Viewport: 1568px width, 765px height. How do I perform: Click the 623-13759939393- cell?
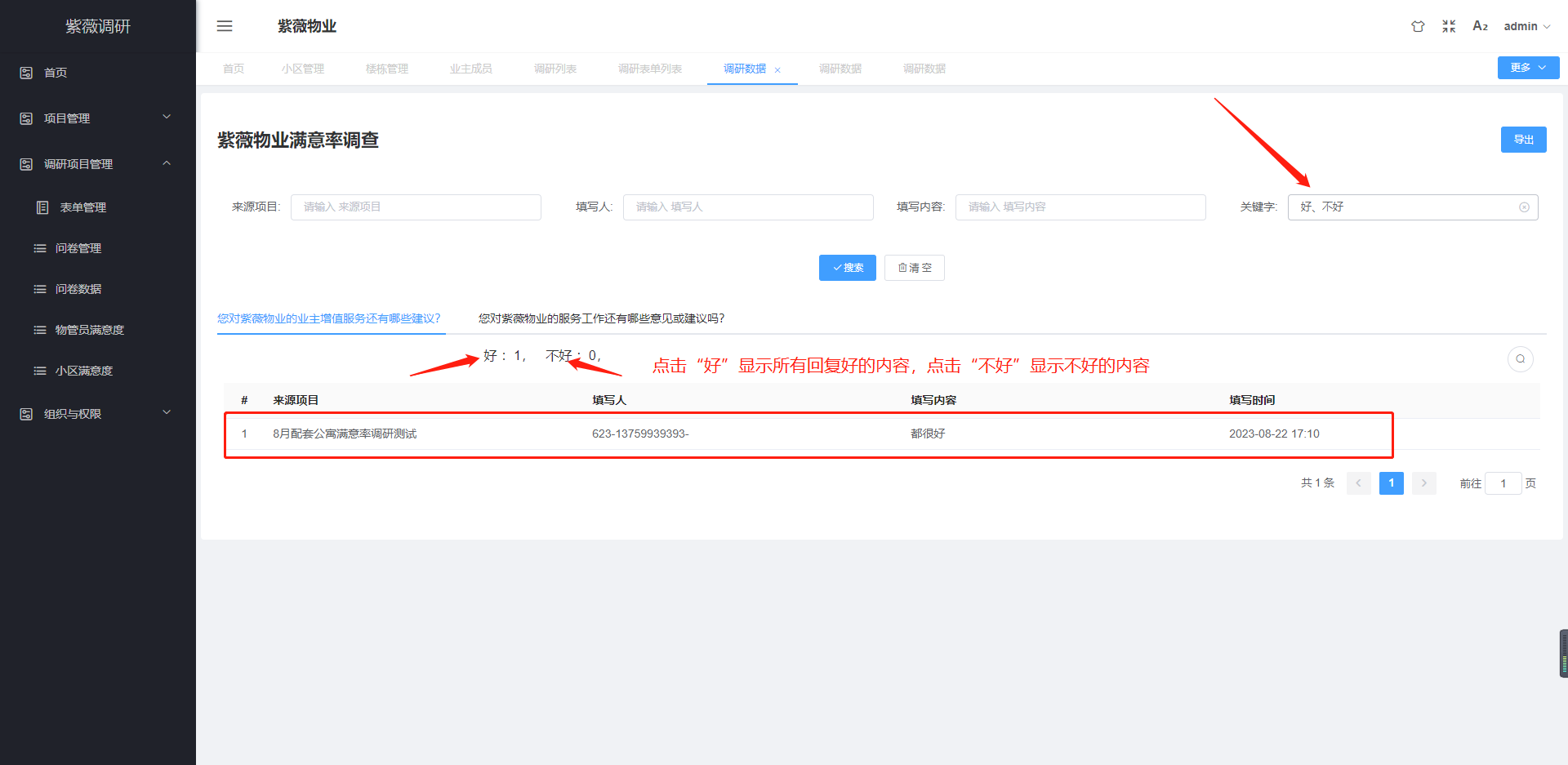(x=640, y=434)
